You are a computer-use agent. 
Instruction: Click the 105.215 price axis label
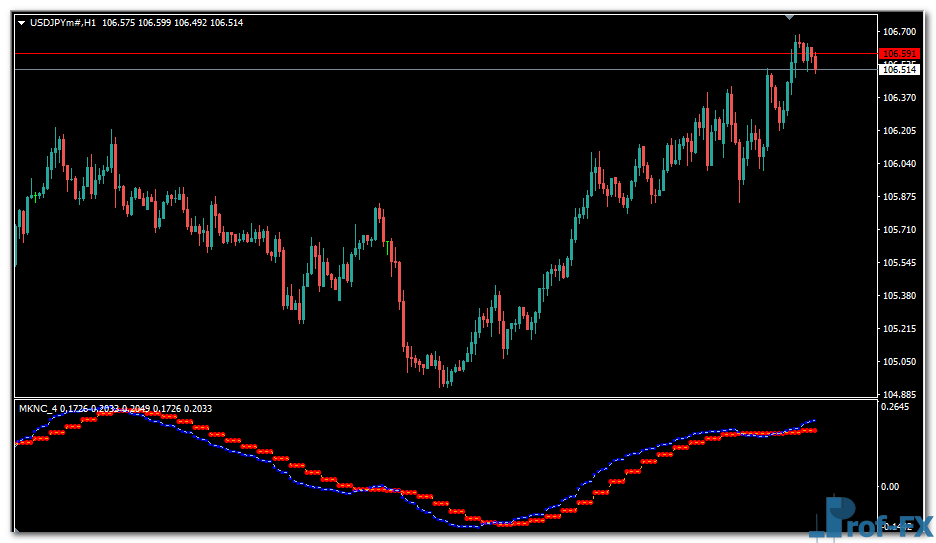click(x=899, y=329)
